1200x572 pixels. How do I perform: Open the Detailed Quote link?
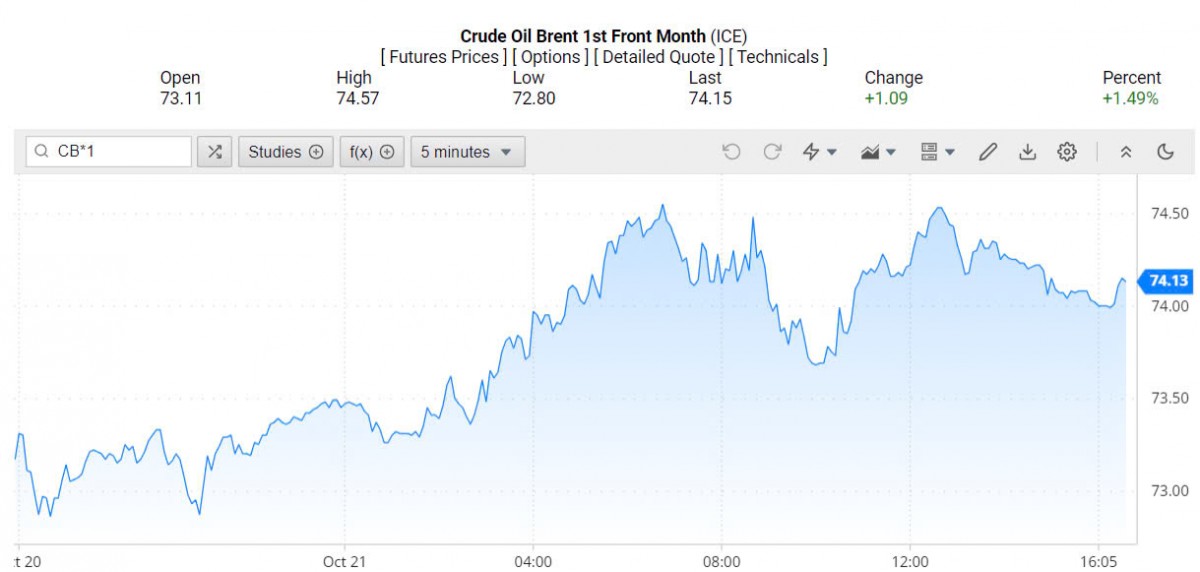pyautogui.click(x=658, y=57)
